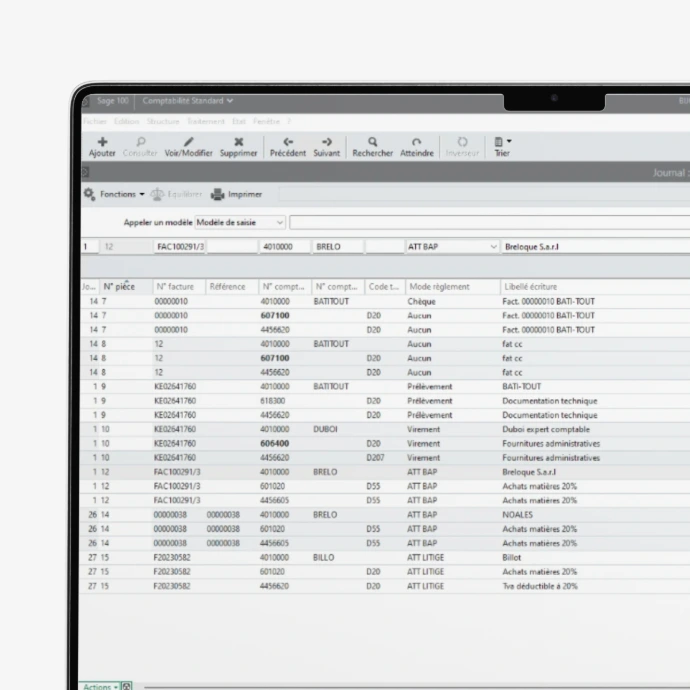This screenshot has width=690, height=690.
Task: Click the FAC100291/3 entry field
Action: (179, 247)
